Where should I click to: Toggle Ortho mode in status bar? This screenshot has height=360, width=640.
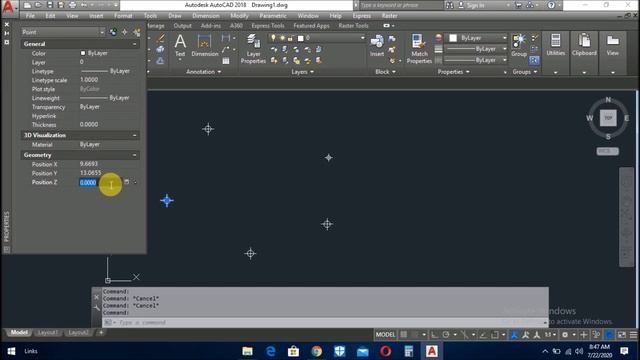pyautogui.click(x=434, y=335)
